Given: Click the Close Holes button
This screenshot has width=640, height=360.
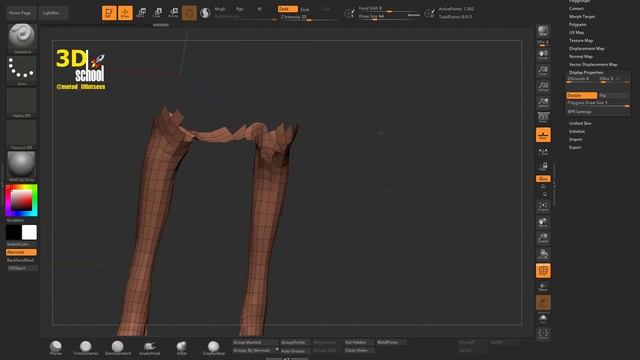Looking at the screenshot, I should click(x=359, y=350).
